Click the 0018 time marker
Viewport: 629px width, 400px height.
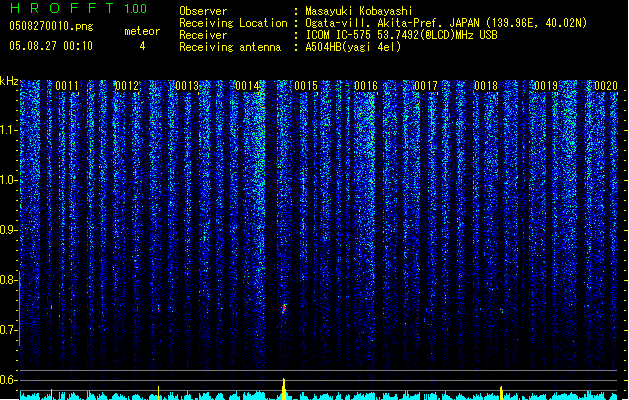pyautogui.click(x=486, y=86)
